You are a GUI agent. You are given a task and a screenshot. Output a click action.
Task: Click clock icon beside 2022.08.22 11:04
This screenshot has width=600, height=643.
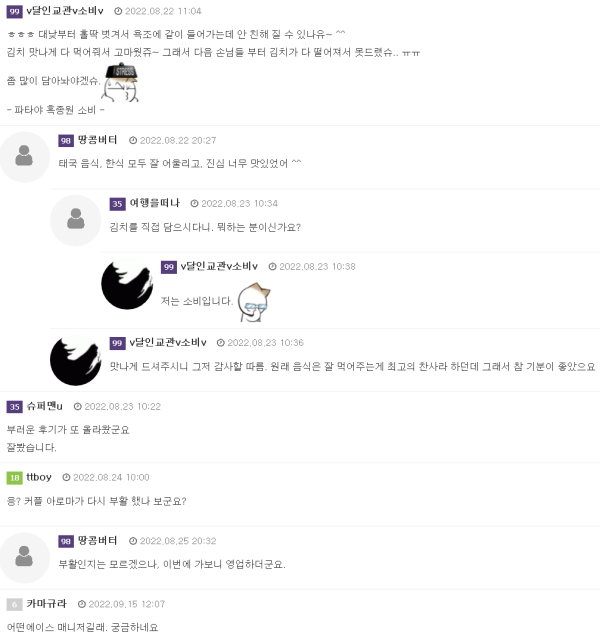click(118, 11)
